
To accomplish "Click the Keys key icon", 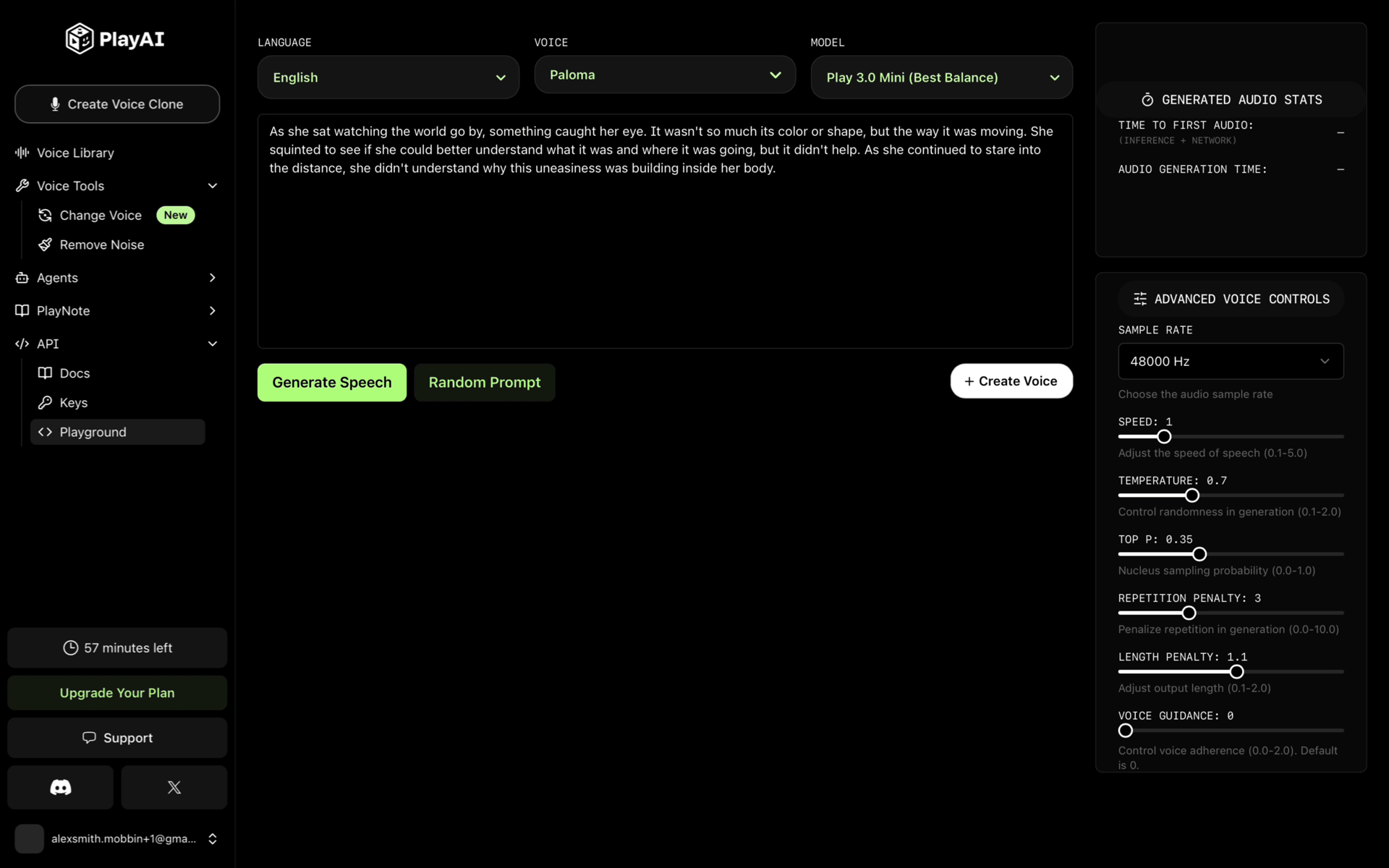I will [45, 402].
